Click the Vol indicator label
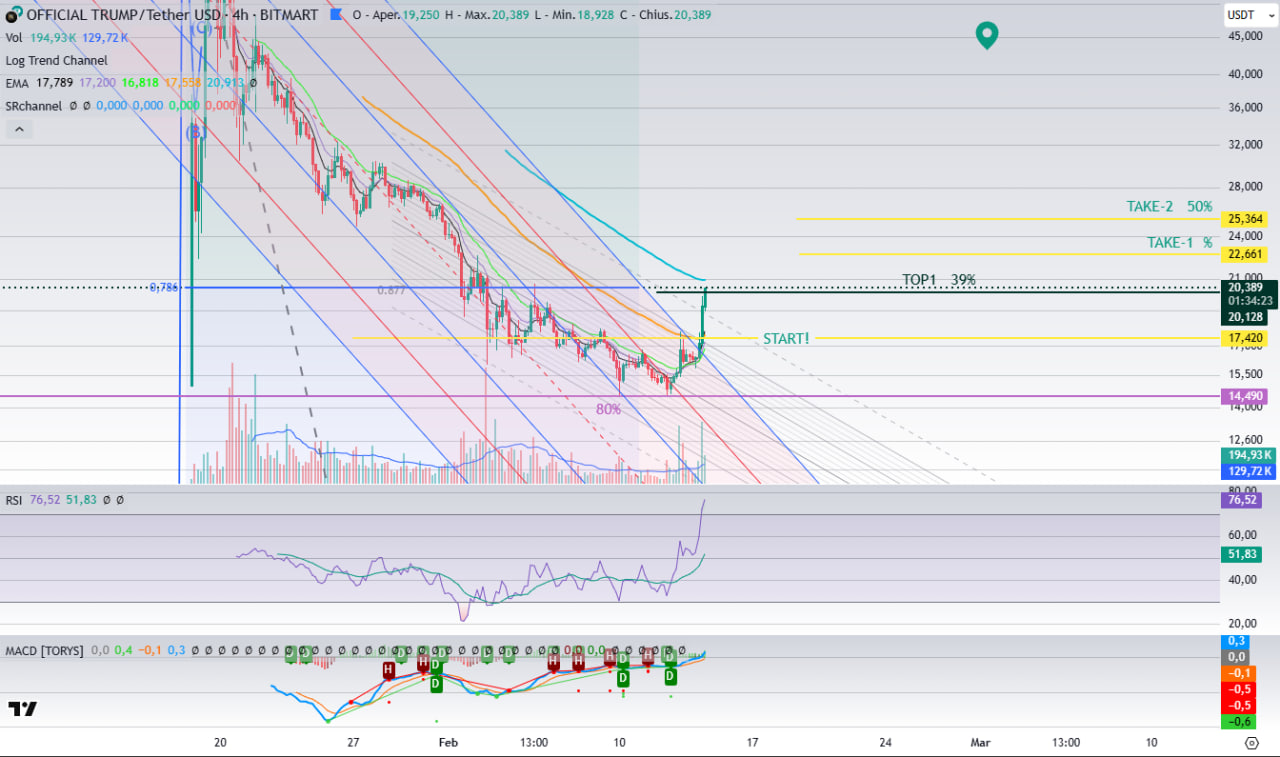1280x757 pixels. point(14,37)
